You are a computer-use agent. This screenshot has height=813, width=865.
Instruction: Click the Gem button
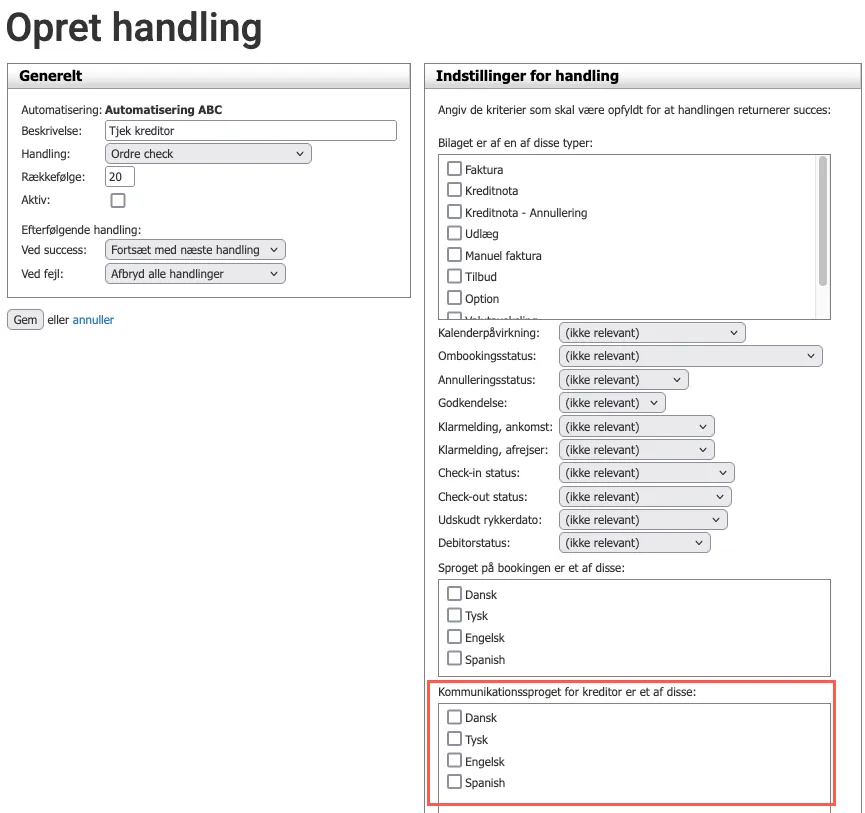tap(25, 319)
